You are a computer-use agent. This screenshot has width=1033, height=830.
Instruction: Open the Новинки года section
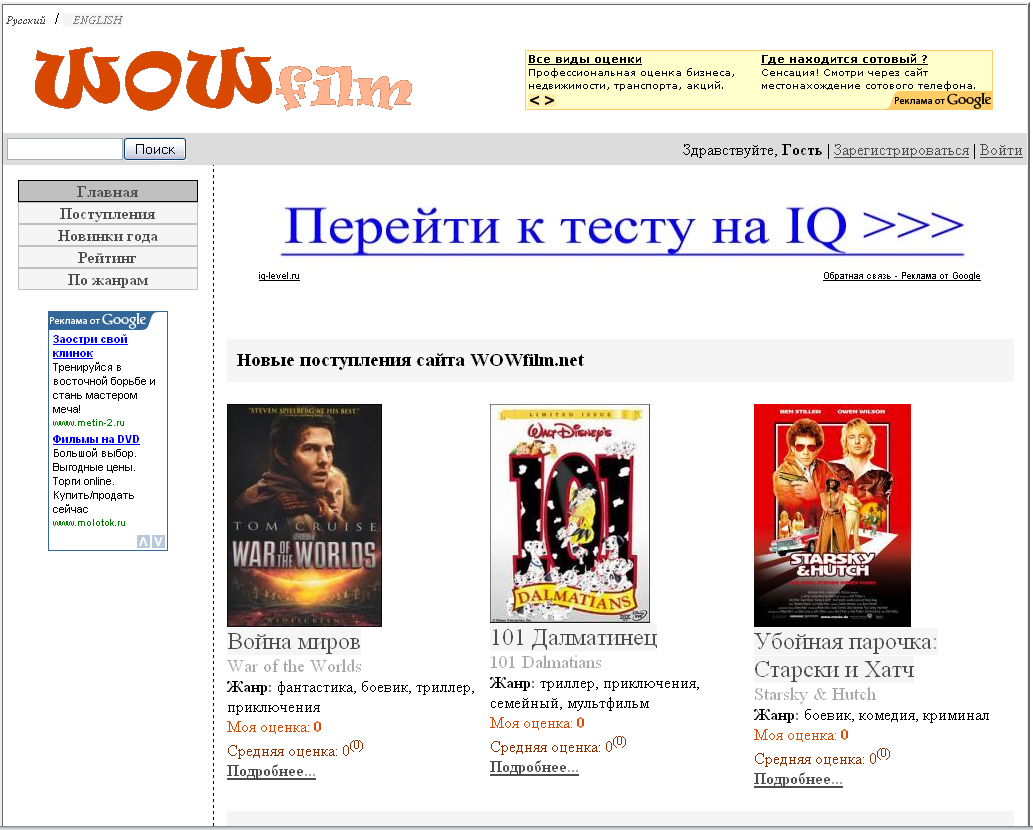[x=107, y=235]
